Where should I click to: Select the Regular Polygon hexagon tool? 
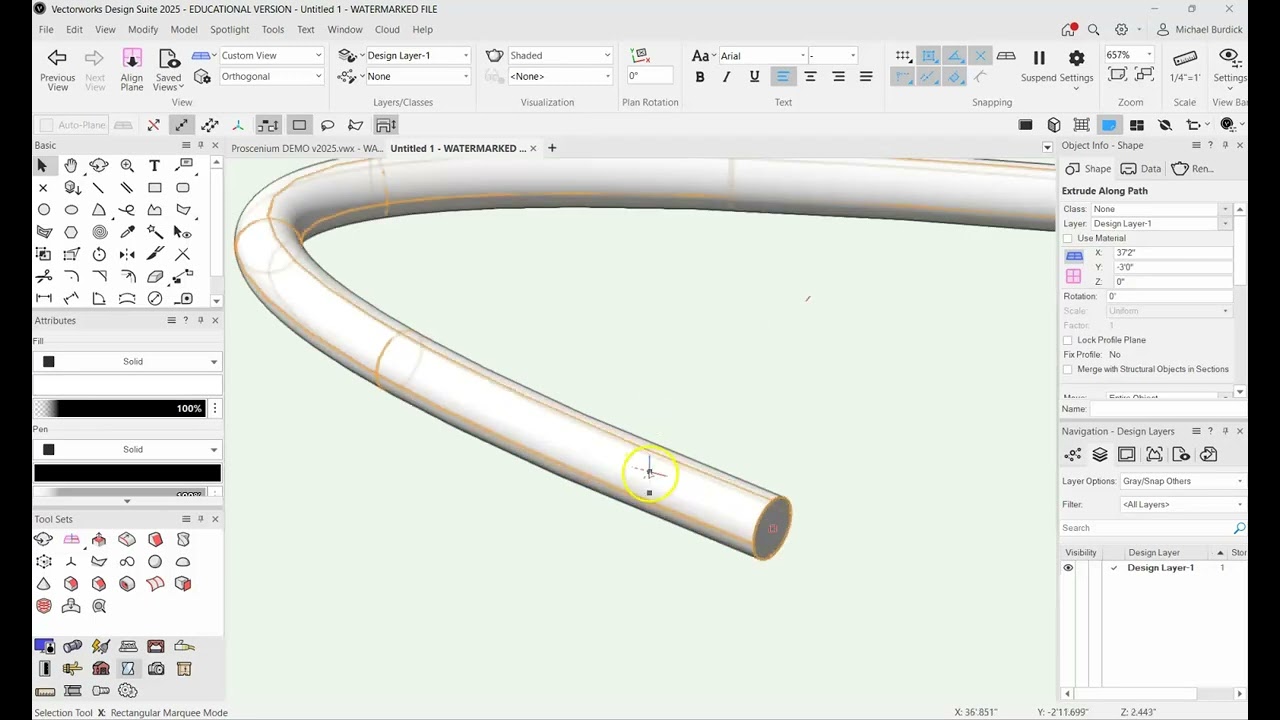tap(71, 232)
